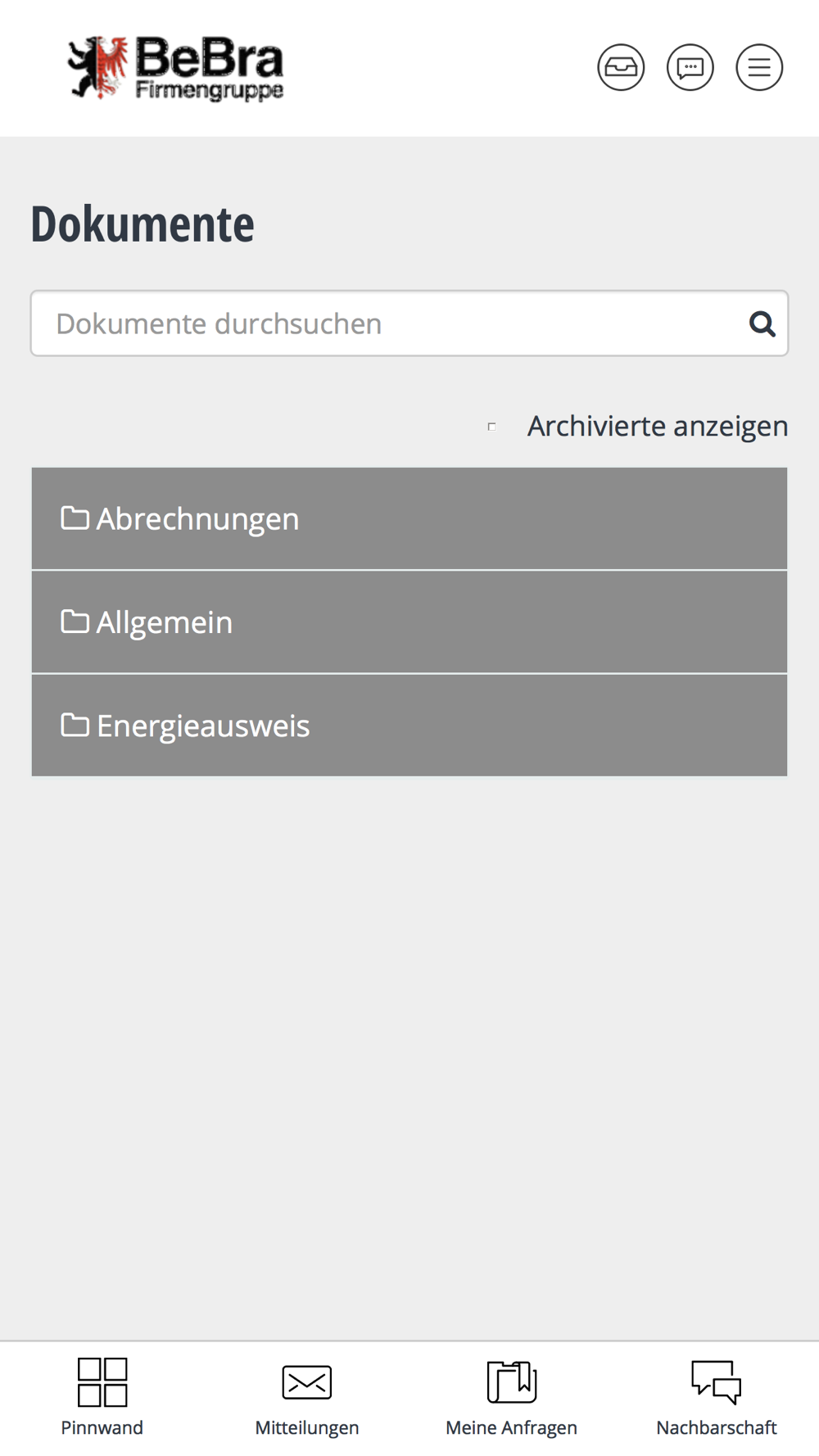Switch to the Mitteilungen tab
Image resolution: width=819 pixels, height=1456 pixels.
(307, 1427)
